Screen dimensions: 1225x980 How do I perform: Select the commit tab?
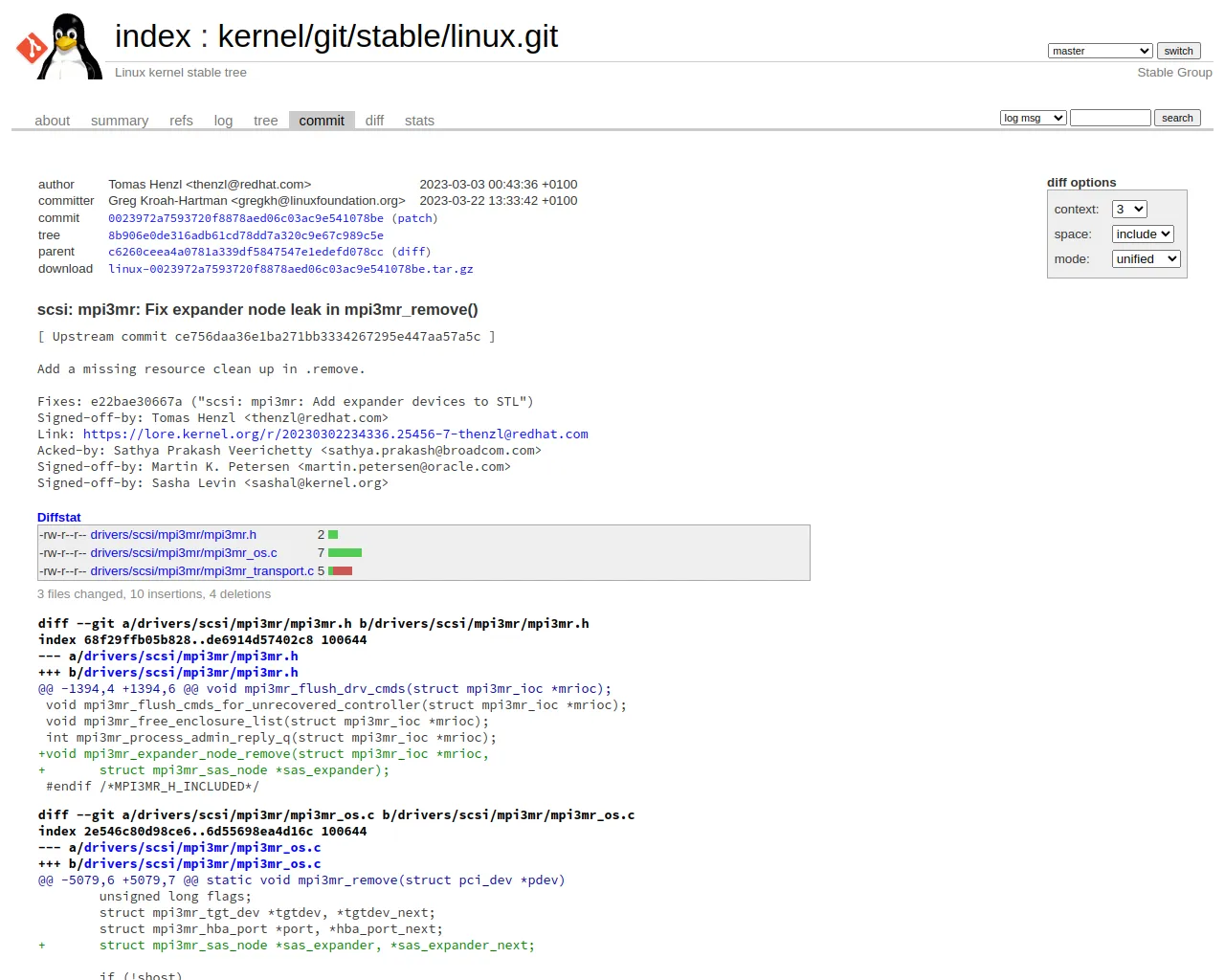click(x=322, y=121)
